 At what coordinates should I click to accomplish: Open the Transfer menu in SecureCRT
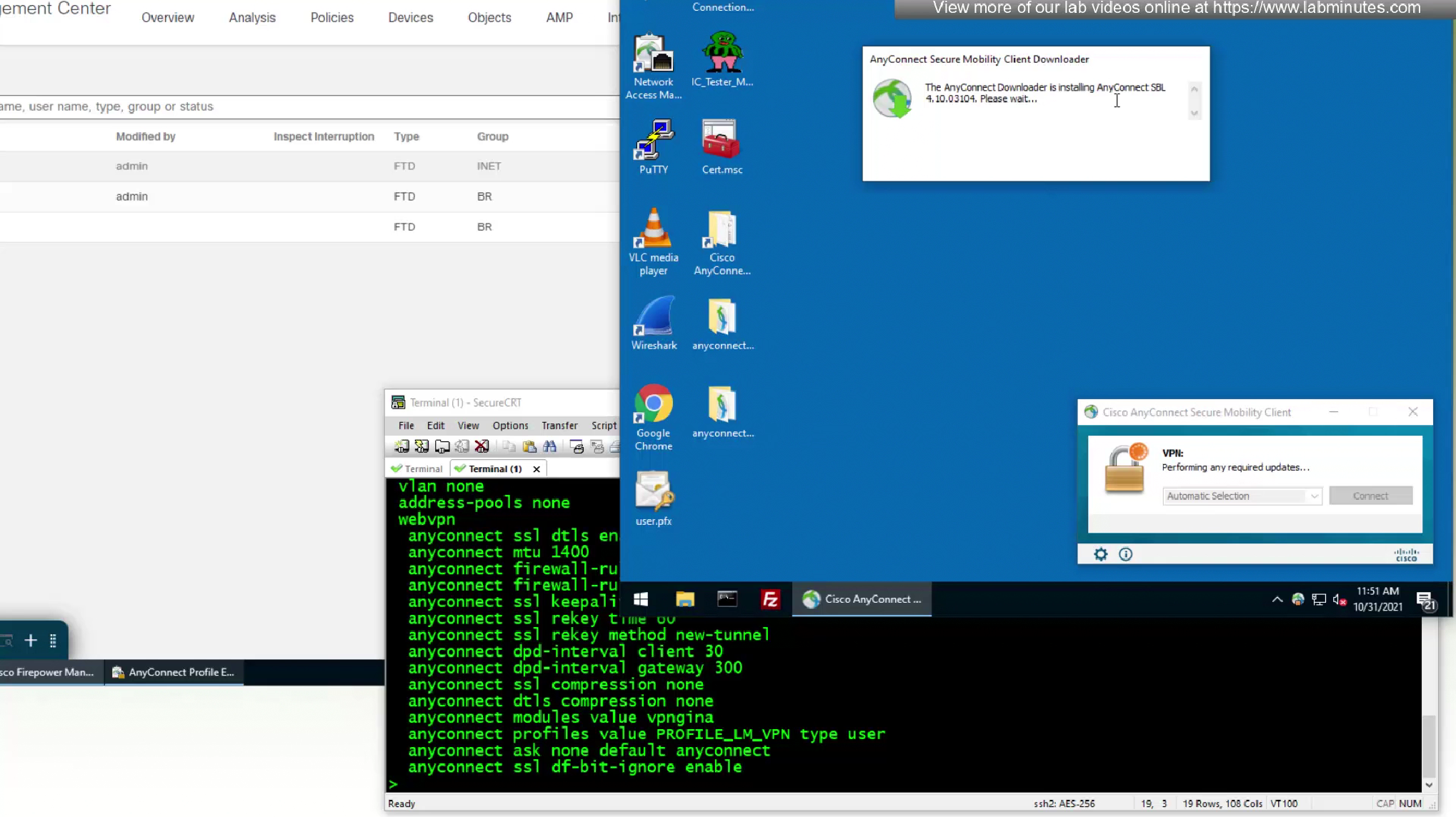point(559,425)
